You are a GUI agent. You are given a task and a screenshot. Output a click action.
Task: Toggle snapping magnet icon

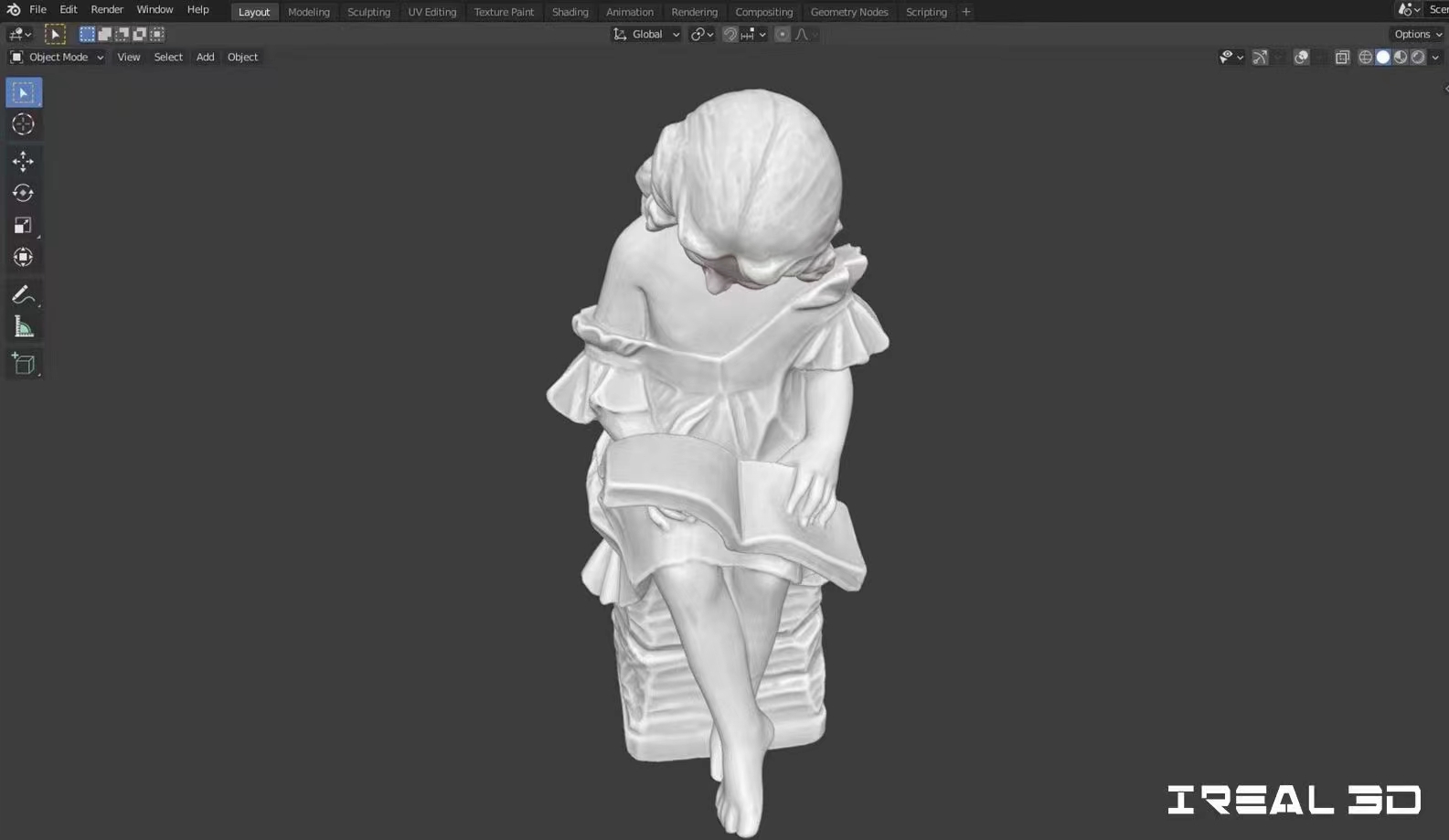(730, 34)
